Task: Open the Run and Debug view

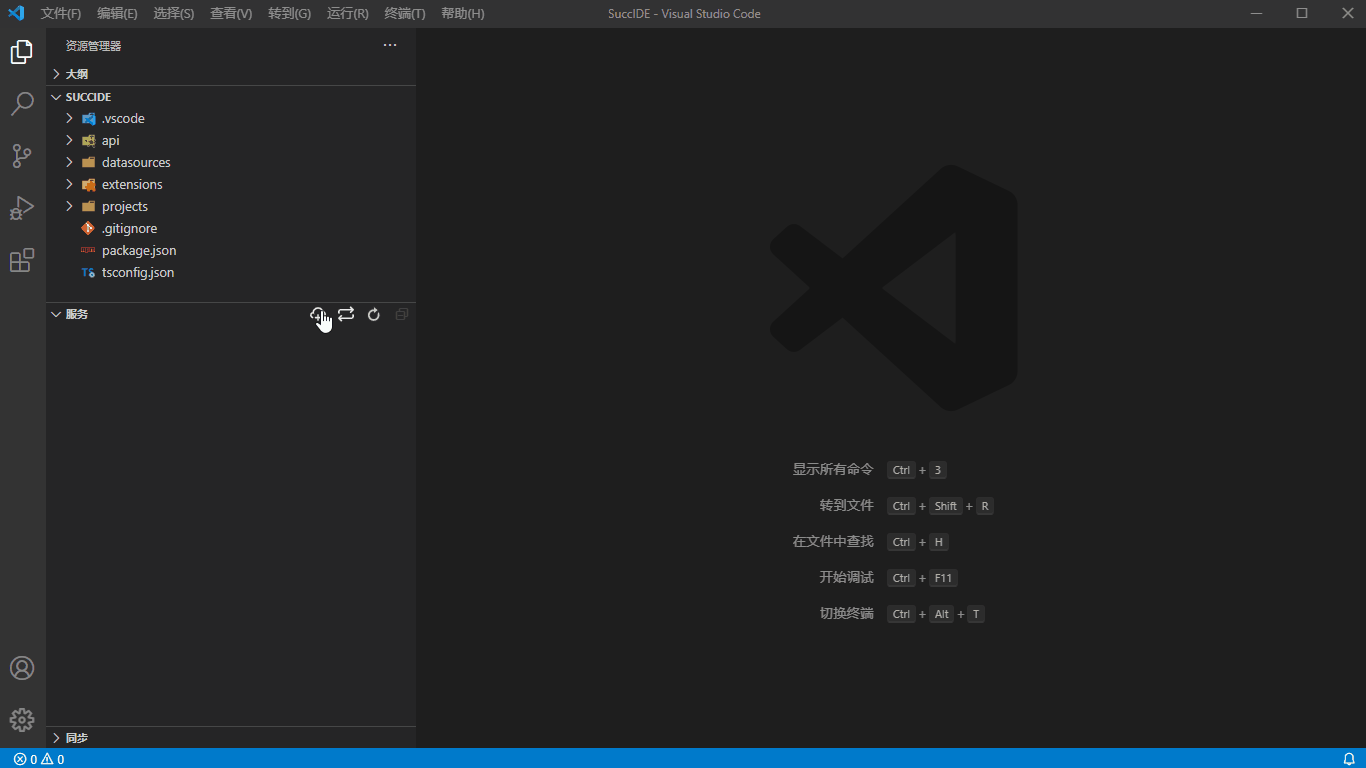Action: pyautogui.click(x=22, y=208)
